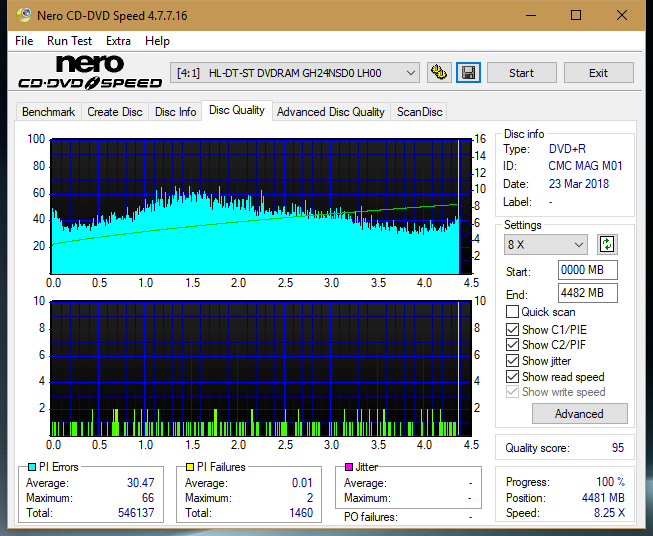The image size is (653, 536).
Task: Click the End position field 4482 MB
Action: pyautogui.click(x=588, y=293)
